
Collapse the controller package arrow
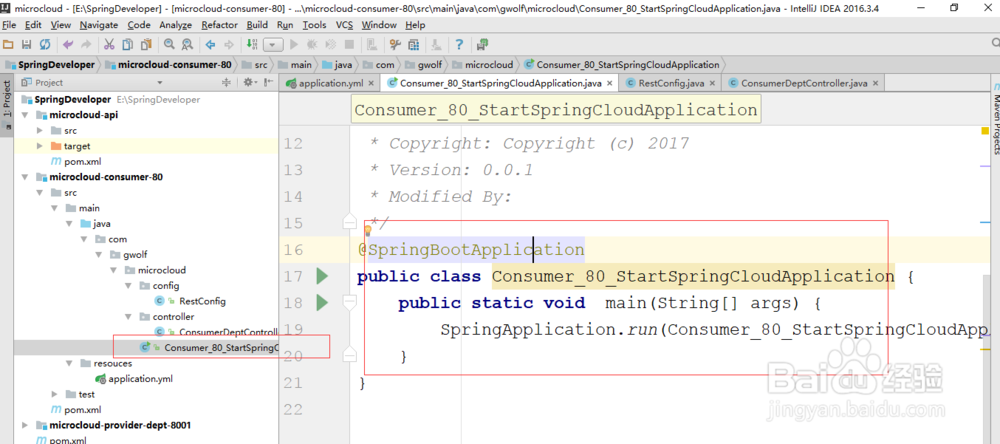pyautogui.click(x=128, y=317)
